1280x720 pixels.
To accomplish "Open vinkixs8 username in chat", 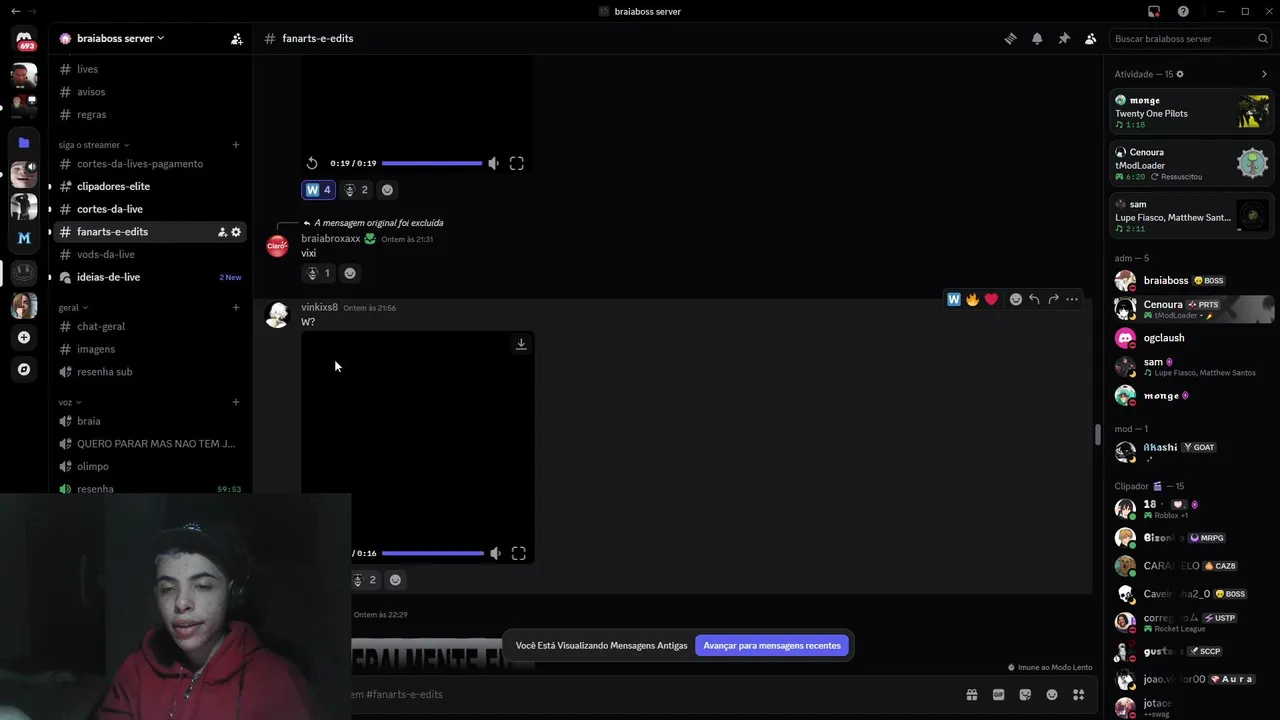I will pyautogui.click(x=319, y=307).
